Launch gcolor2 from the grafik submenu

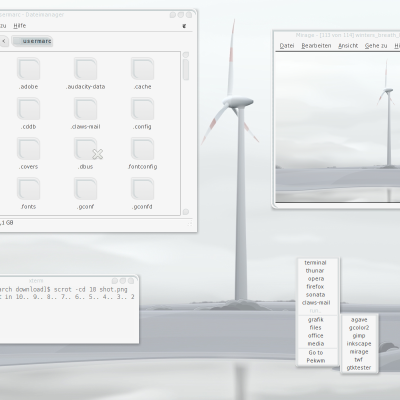point(359,328)
